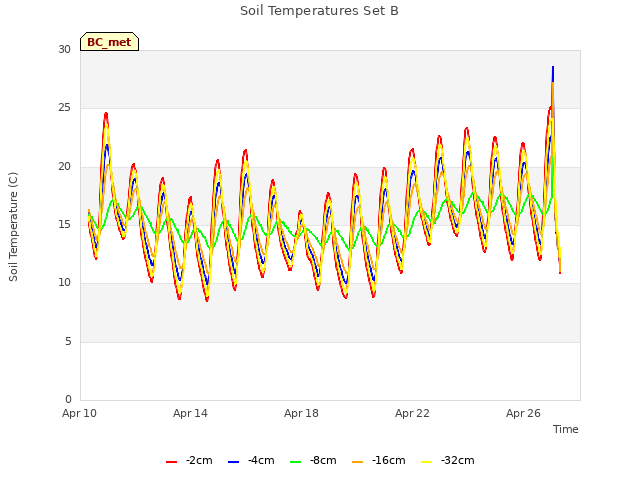The height and width of the screenshot is (480, 640).
Task: Click the Time axis title
Action: click(x=566, y=429)
